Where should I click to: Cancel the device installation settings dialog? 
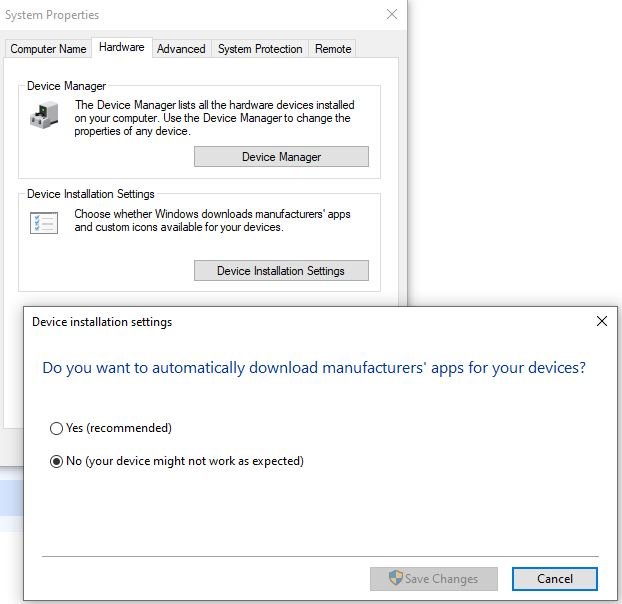click(x=554, y=579)
